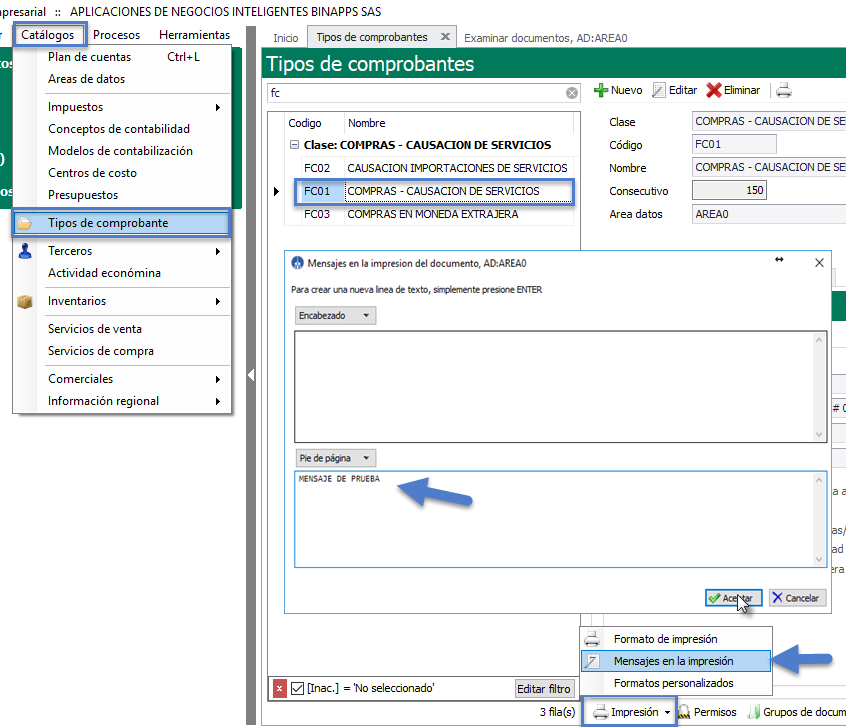Click the double-arrow pin icon of the dialog
Viewport: 846px width, 727px height.
point(779,260)
